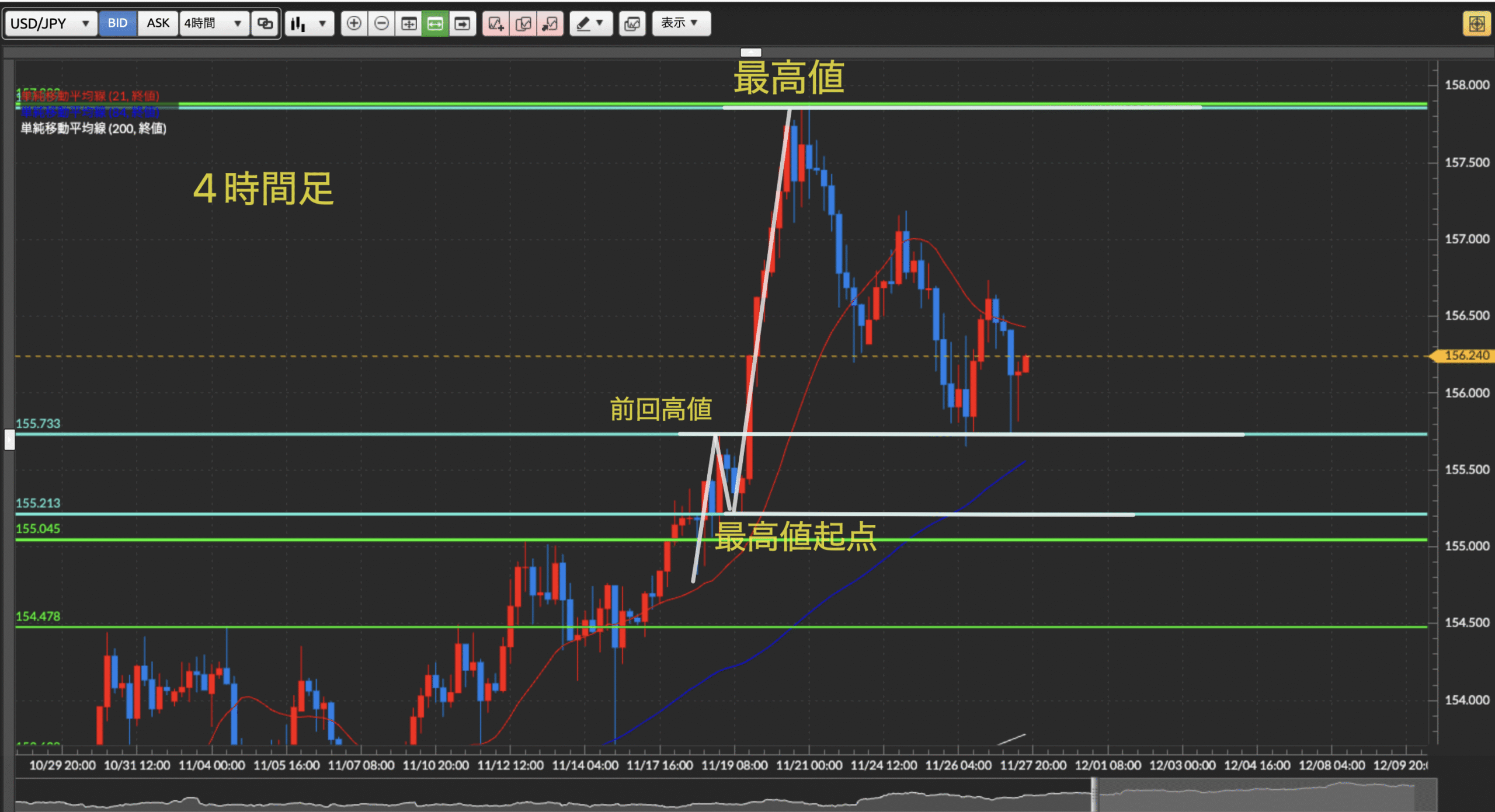Expand the chart type candlestick dropdown
Image resolution: width=1495 pixels, height=812 pixels.
tap(309, 23)
